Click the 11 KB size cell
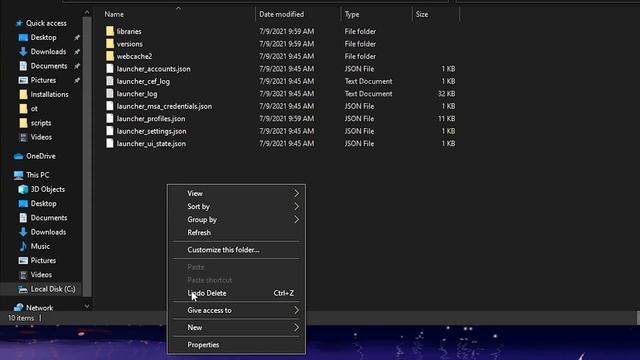 click(x=447, y=118)
